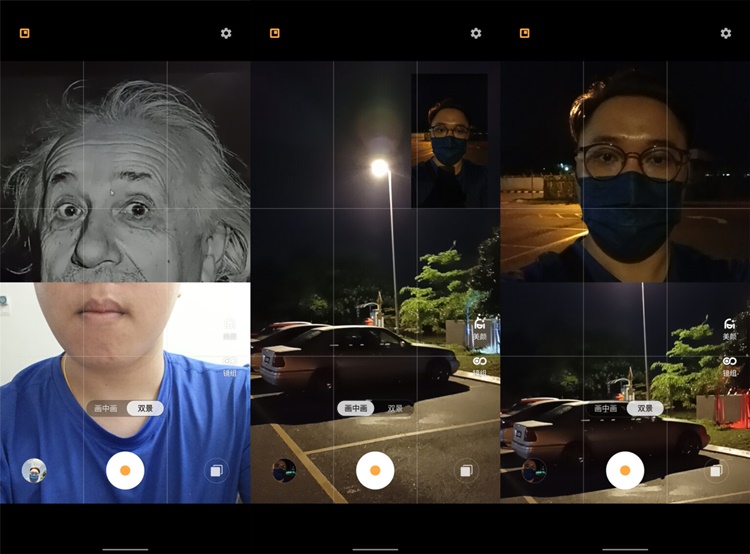The width and height of the screenshot is (750, 554).
Task: Open gallery thumbnail on street lamp screen
Action: 284,470
